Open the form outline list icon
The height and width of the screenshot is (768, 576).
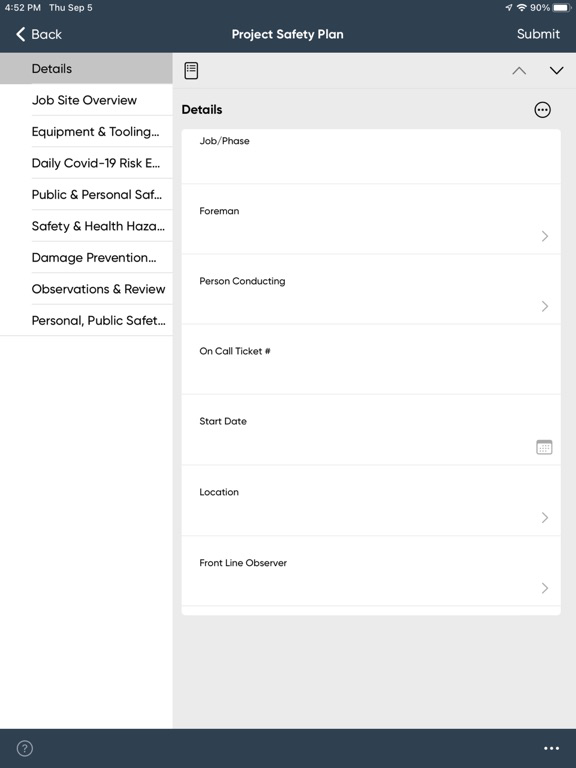point(191,71)
